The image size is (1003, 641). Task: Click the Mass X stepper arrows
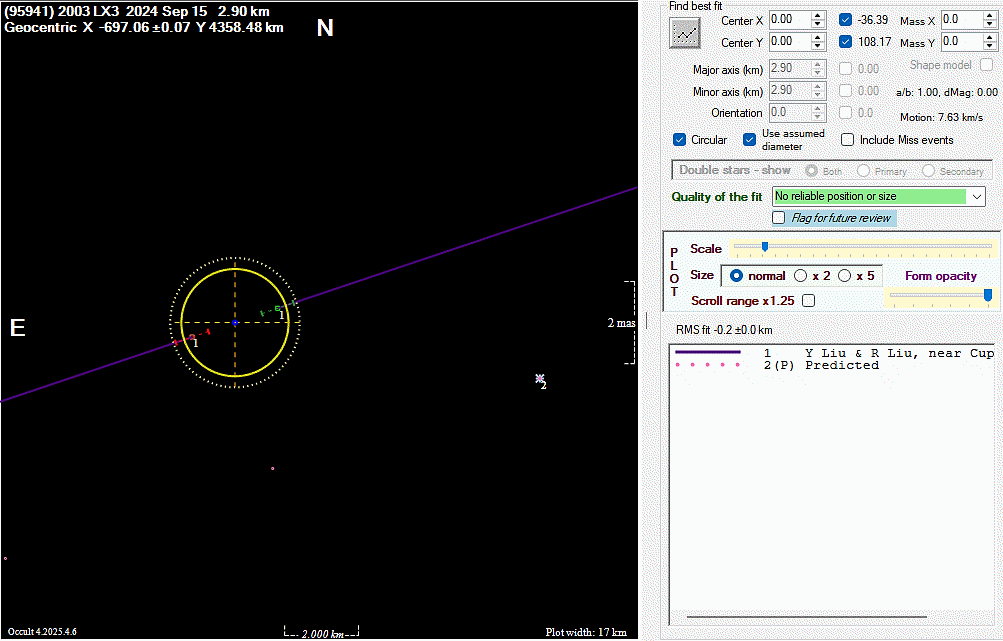[990, 20]
